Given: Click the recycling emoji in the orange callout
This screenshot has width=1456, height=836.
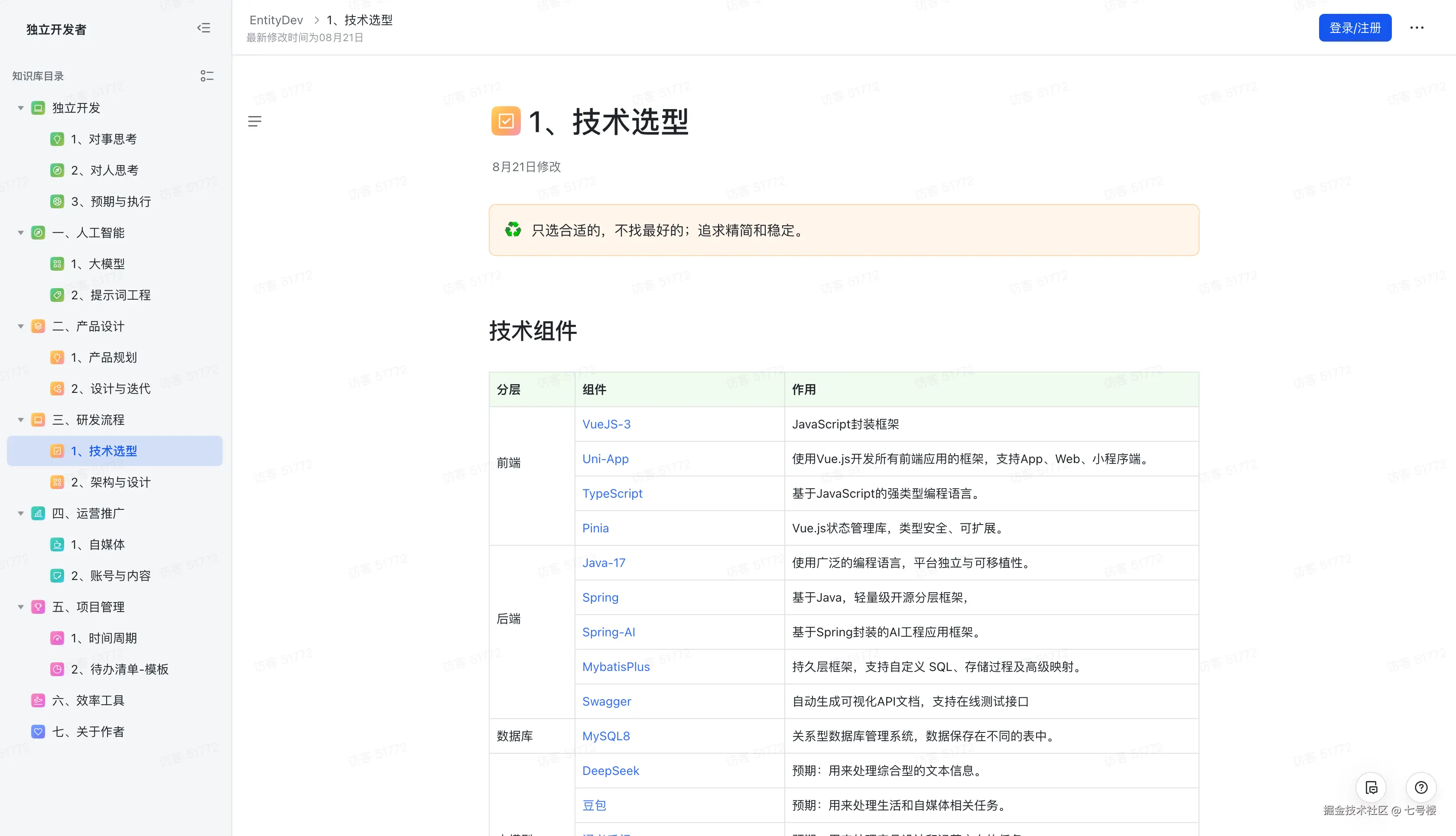Looking at the screenshot, I should (x=513, y=230).
